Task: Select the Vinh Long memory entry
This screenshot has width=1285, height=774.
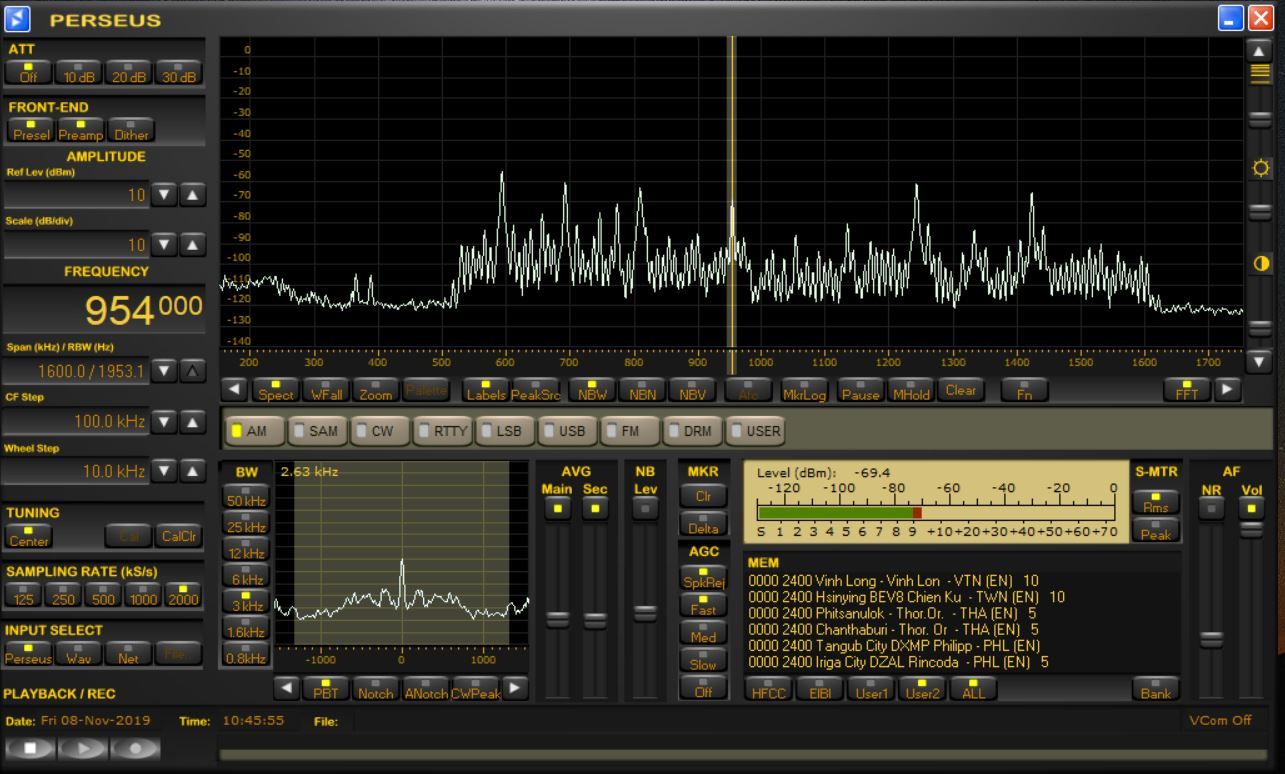Action: (892, 580)
